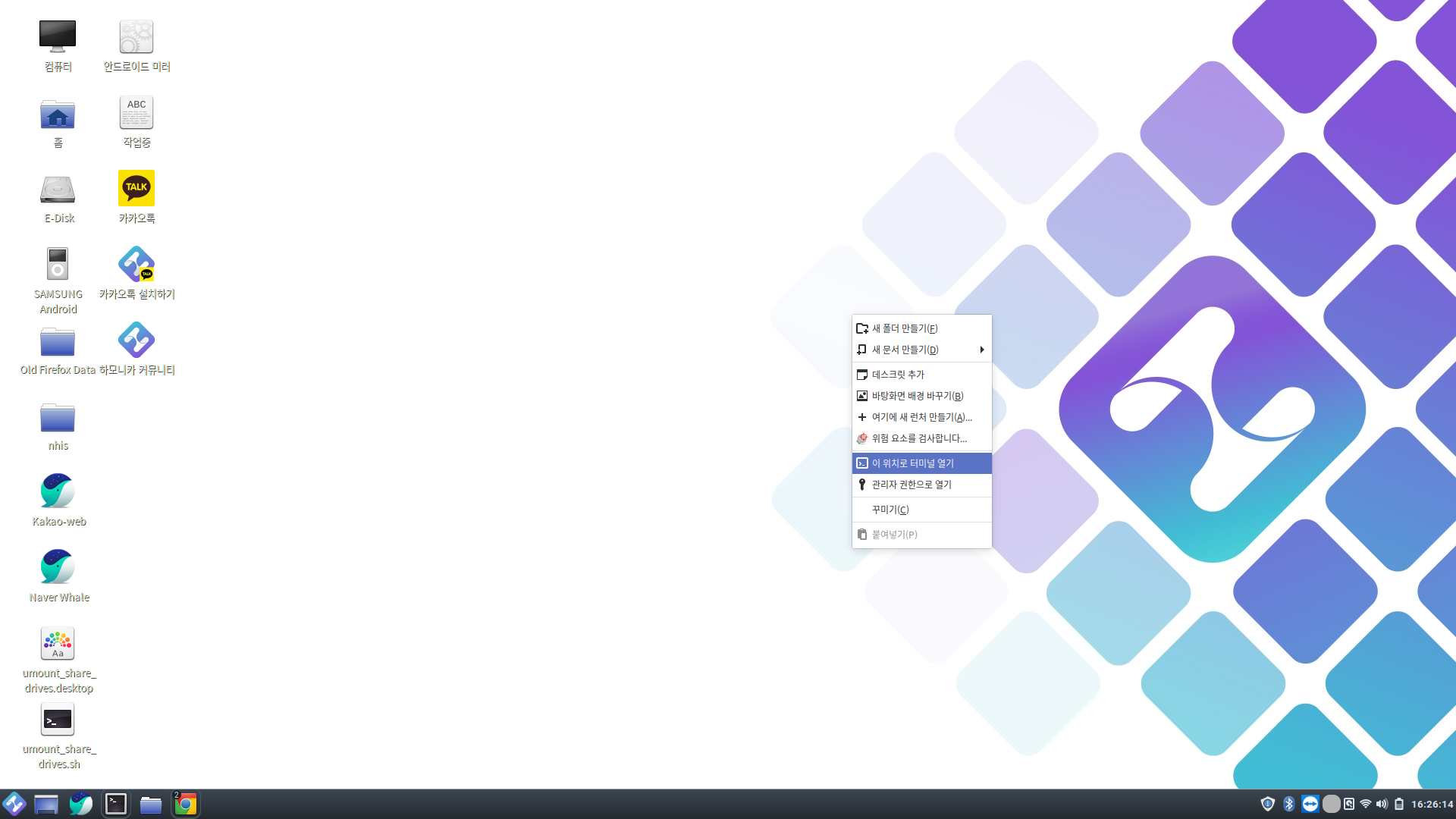Click the Wi-Fi network tray icon
Image resolution: width=1456 pixels, height=819 pixels.
pos(1365,804)
